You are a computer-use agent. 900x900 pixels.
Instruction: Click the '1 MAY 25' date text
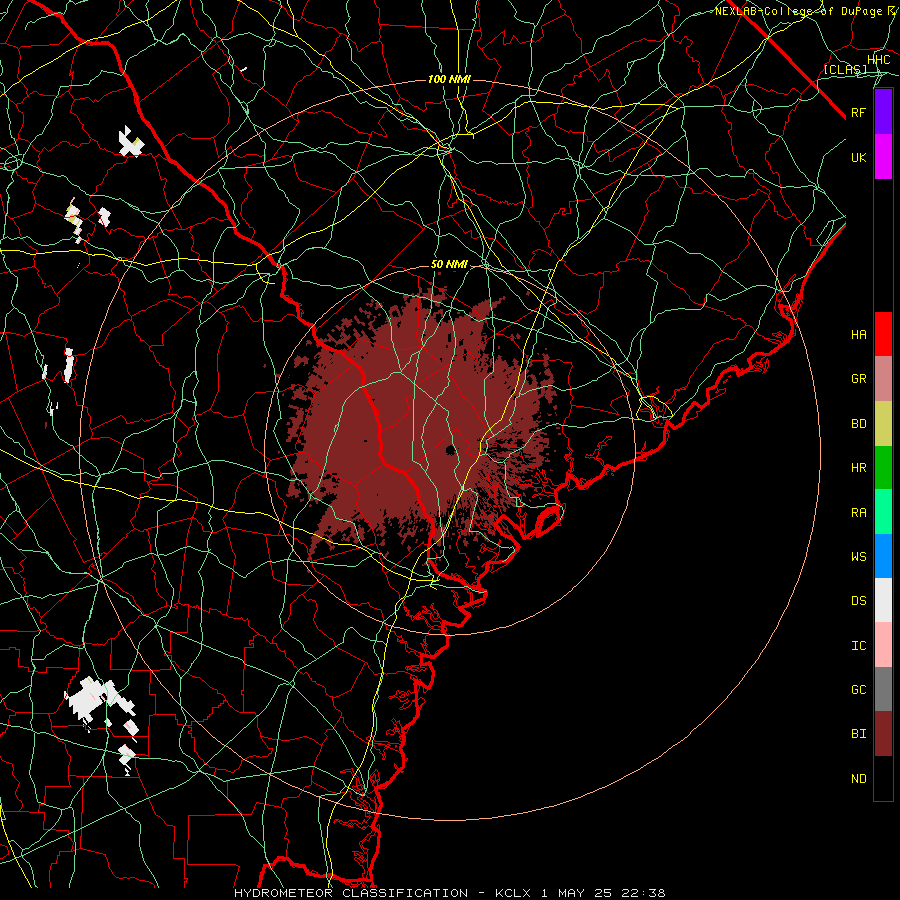[x=578, y=893]
